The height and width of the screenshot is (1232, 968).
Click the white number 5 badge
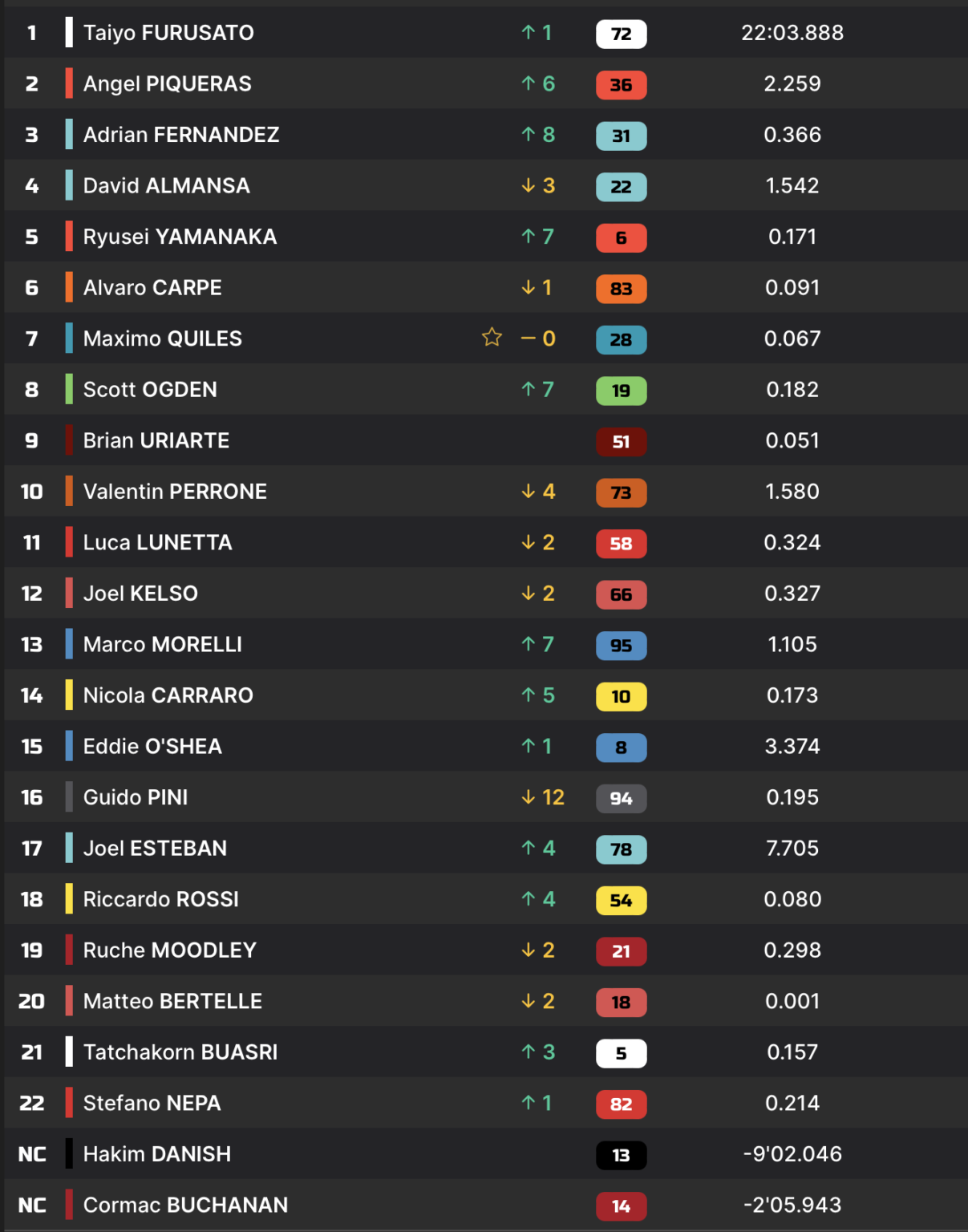click(x=621, y=1053)
